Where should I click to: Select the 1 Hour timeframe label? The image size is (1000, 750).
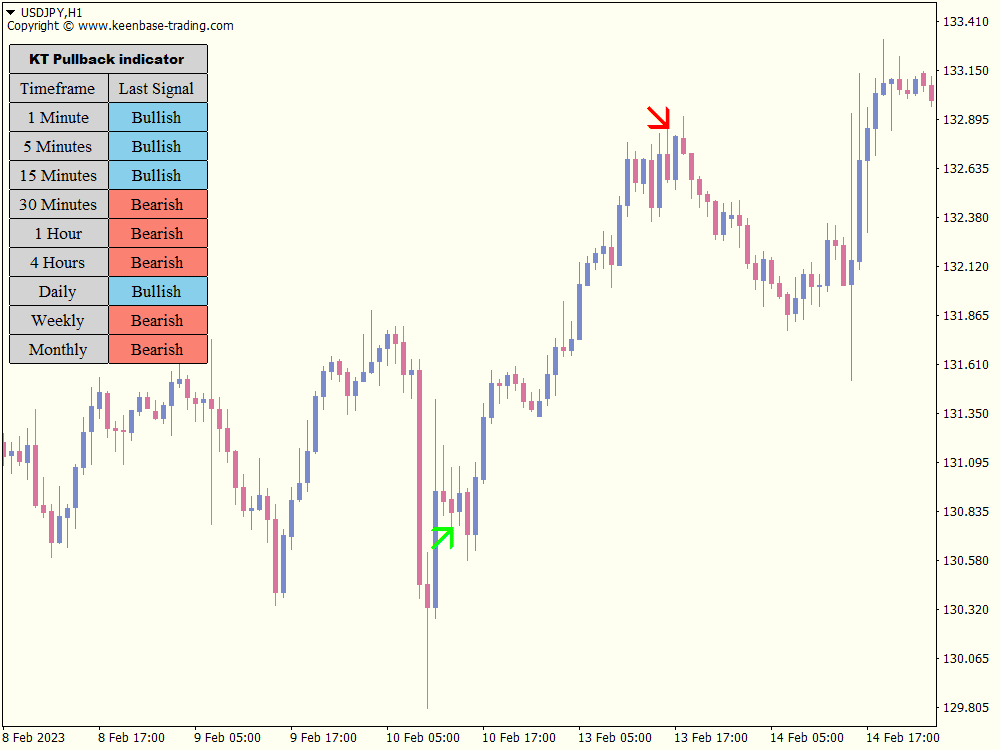[58, 233]
